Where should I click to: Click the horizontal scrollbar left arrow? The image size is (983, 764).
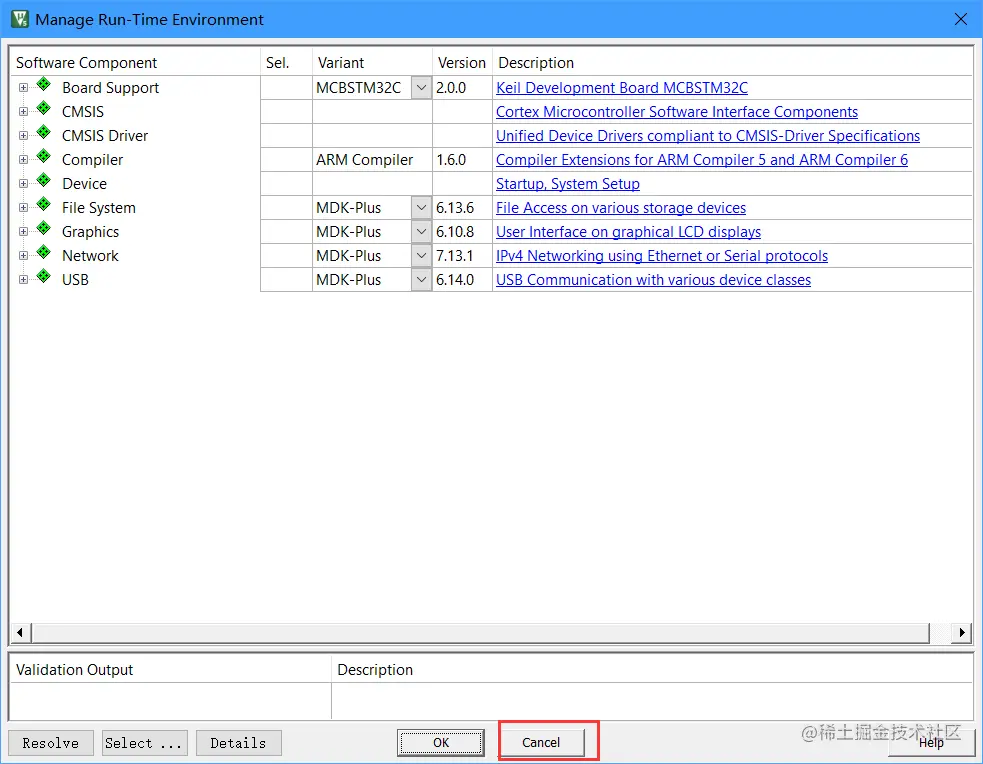pos(20,632)
